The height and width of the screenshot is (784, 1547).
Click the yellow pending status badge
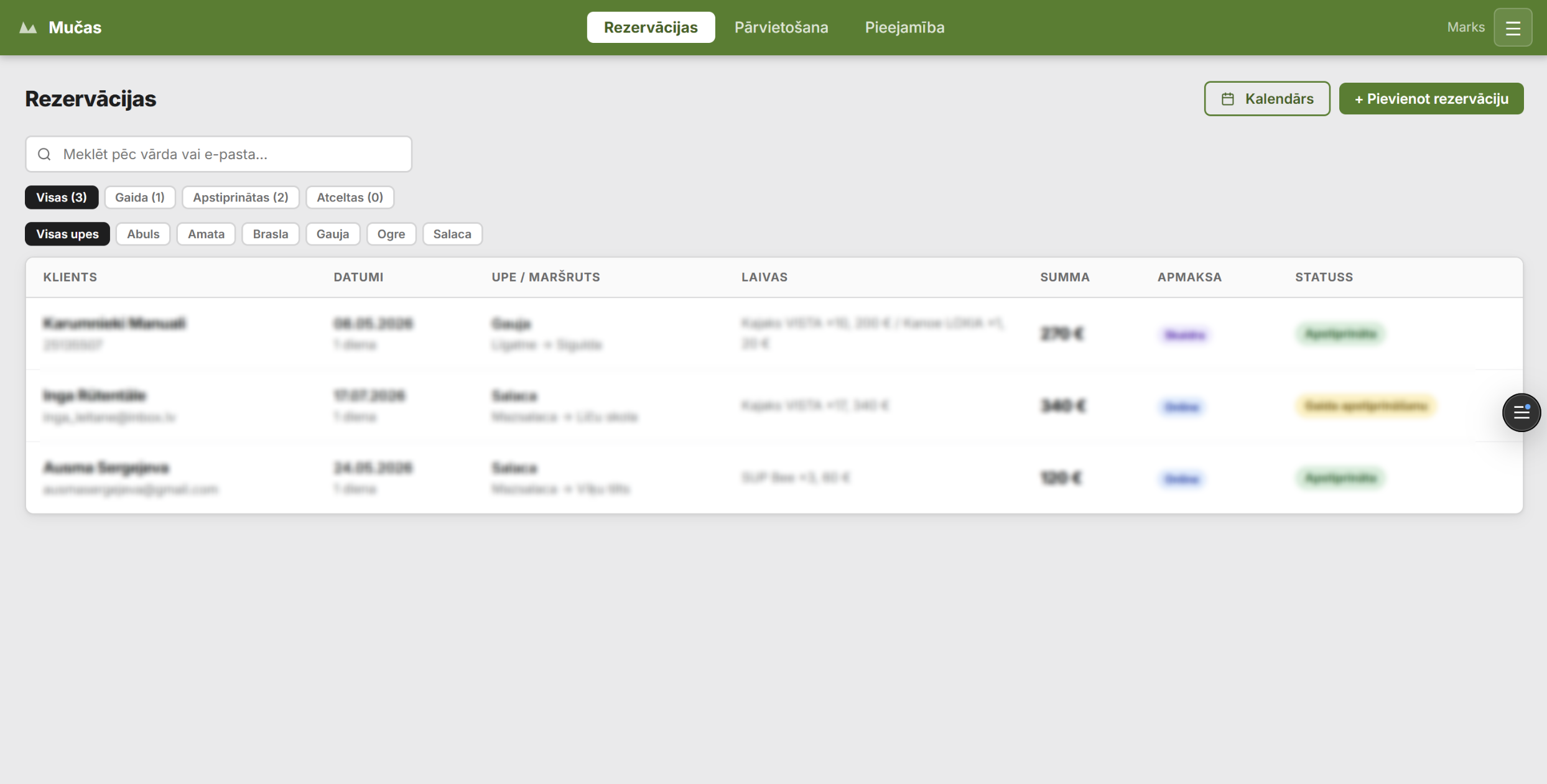click(x=1366, y=406)
